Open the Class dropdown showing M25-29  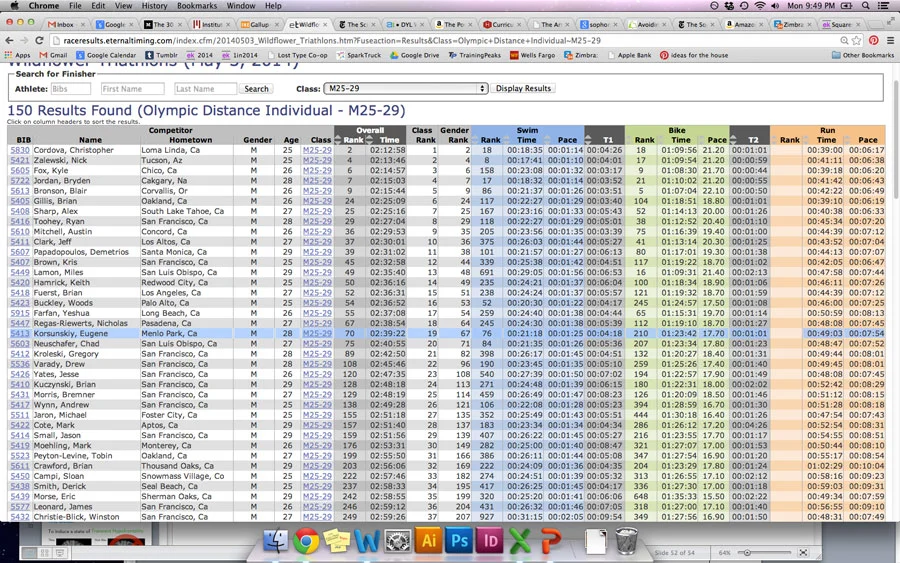(x=406, y=88)
